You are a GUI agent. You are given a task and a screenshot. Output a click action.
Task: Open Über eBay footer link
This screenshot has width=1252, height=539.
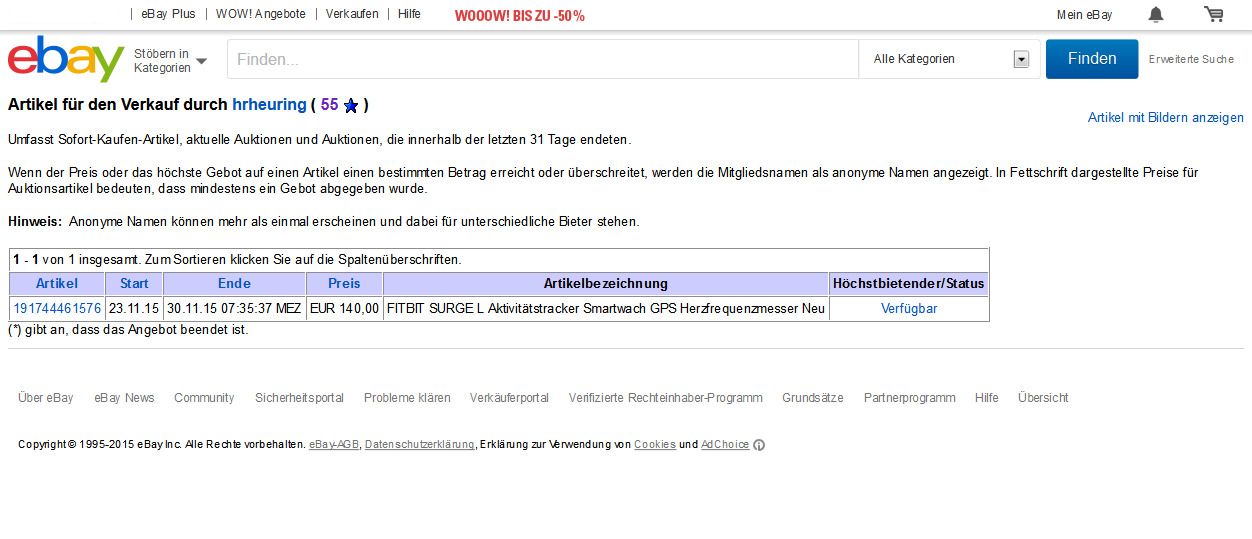pyautogui.click(x=46, y=398)
